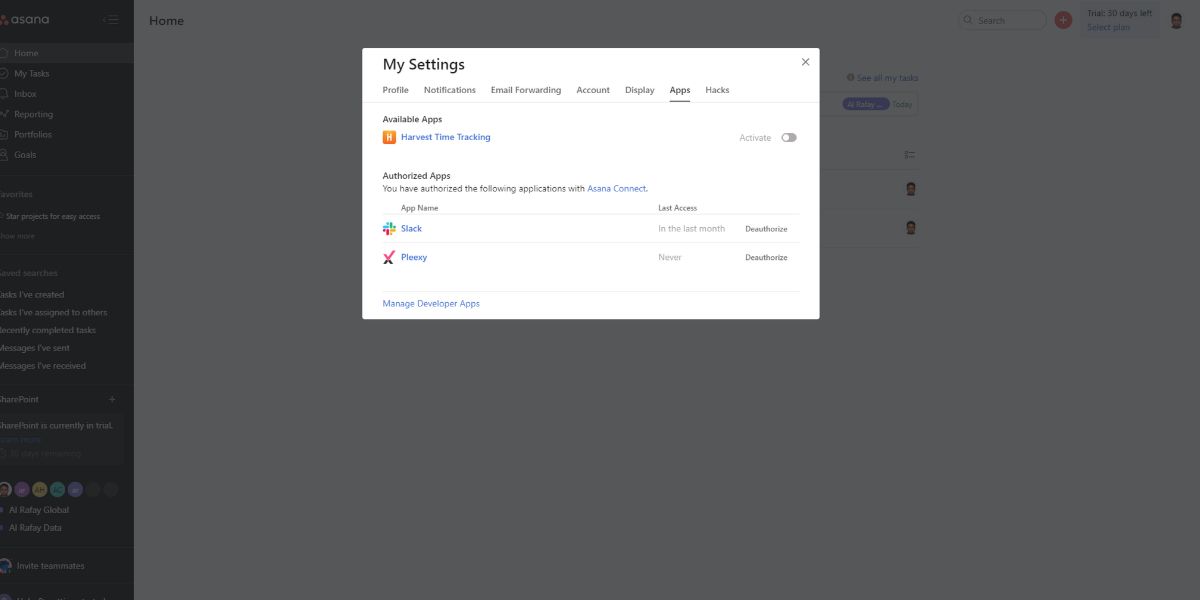Open the Manage Developer Apps link
This screenshot has width=1200, height=600.
point(431,304)
